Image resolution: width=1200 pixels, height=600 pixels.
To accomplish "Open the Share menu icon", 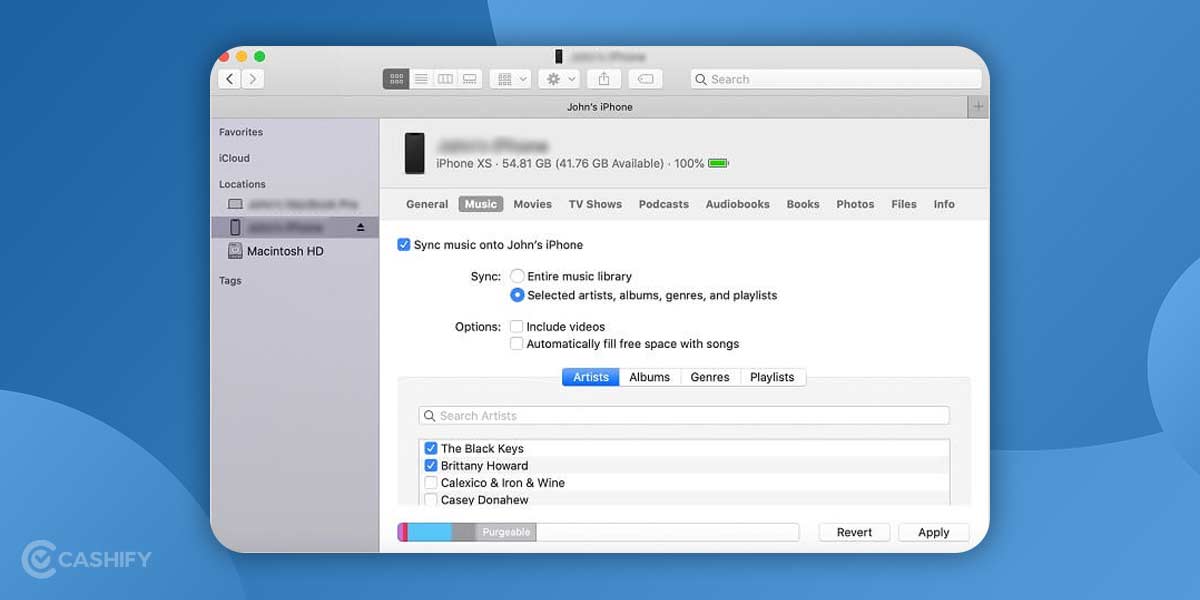I will [603, 78].
